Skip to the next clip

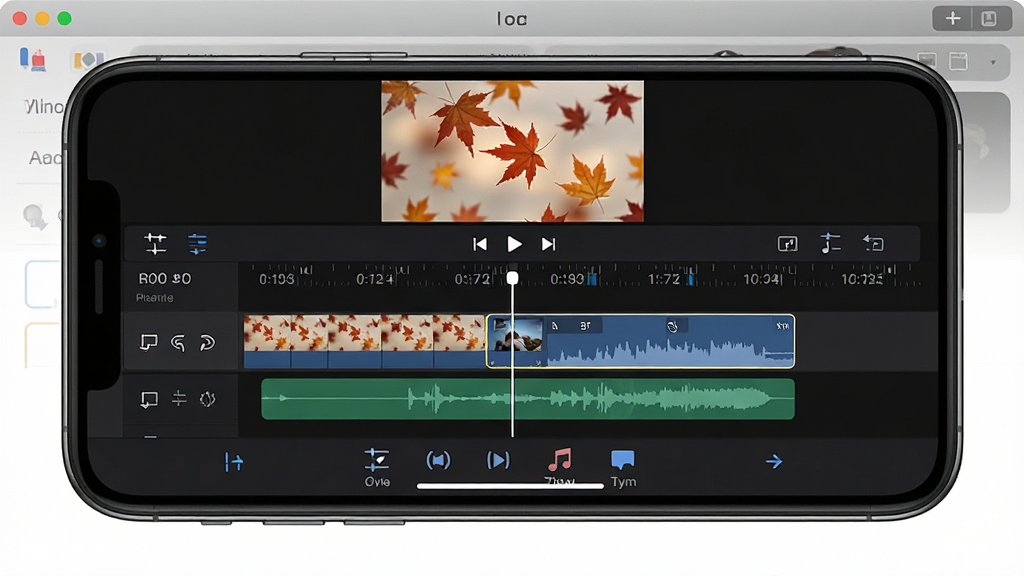click(x=549, y=244)
